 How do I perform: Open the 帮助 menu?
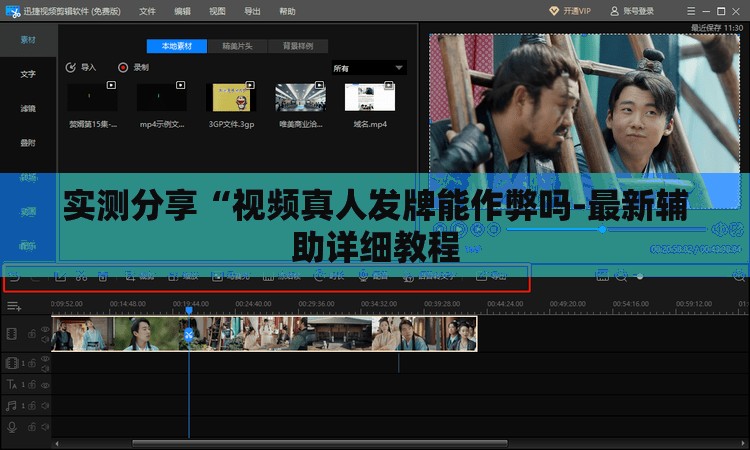(287, 11)
